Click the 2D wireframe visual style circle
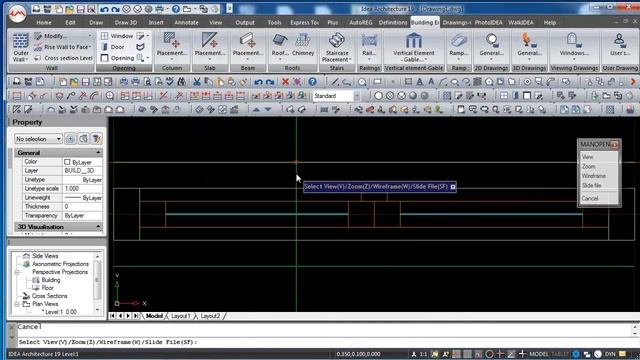 pyautogui.click(x=378, y=96)
